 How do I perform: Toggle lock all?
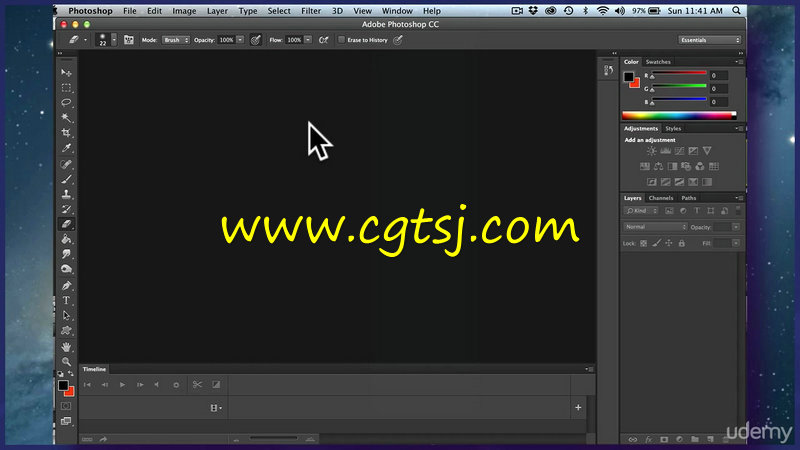tap(682, 243)
